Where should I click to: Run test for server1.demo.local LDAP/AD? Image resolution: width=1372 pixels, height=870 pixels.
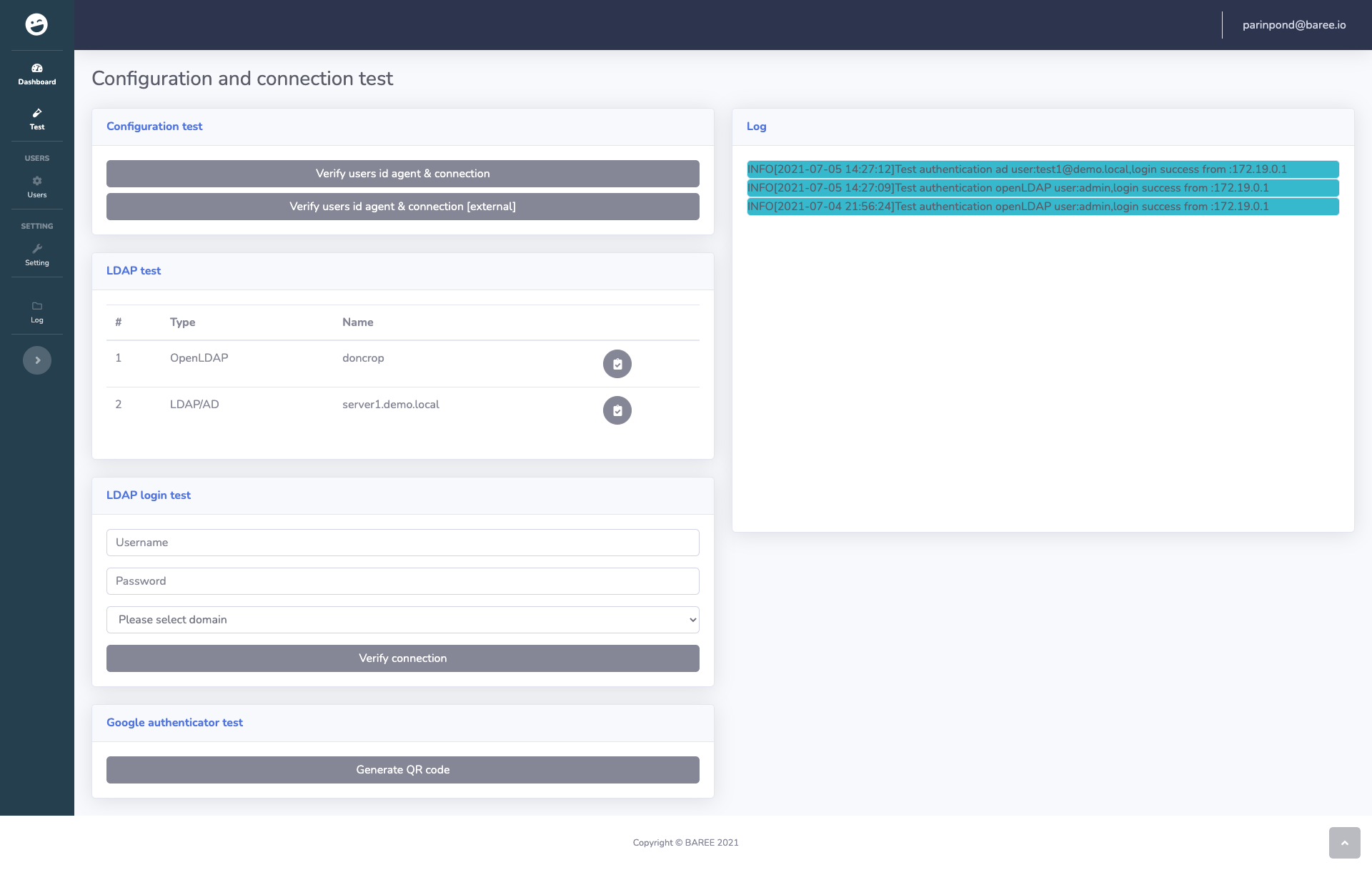tap(617, 410)
